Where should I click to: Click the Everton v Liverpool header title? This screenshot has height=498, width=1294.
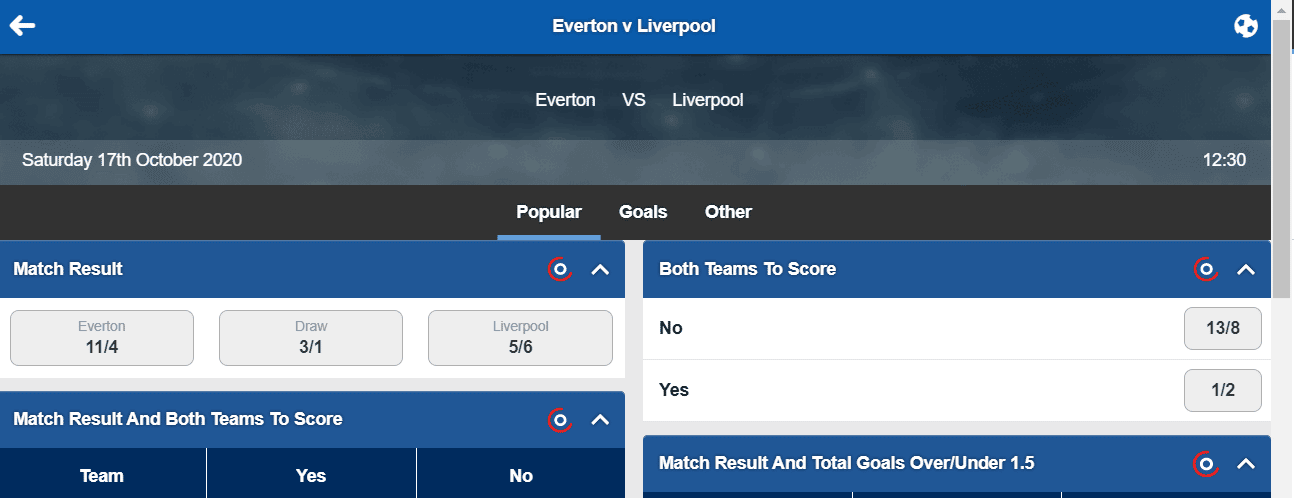click(634, 26)
